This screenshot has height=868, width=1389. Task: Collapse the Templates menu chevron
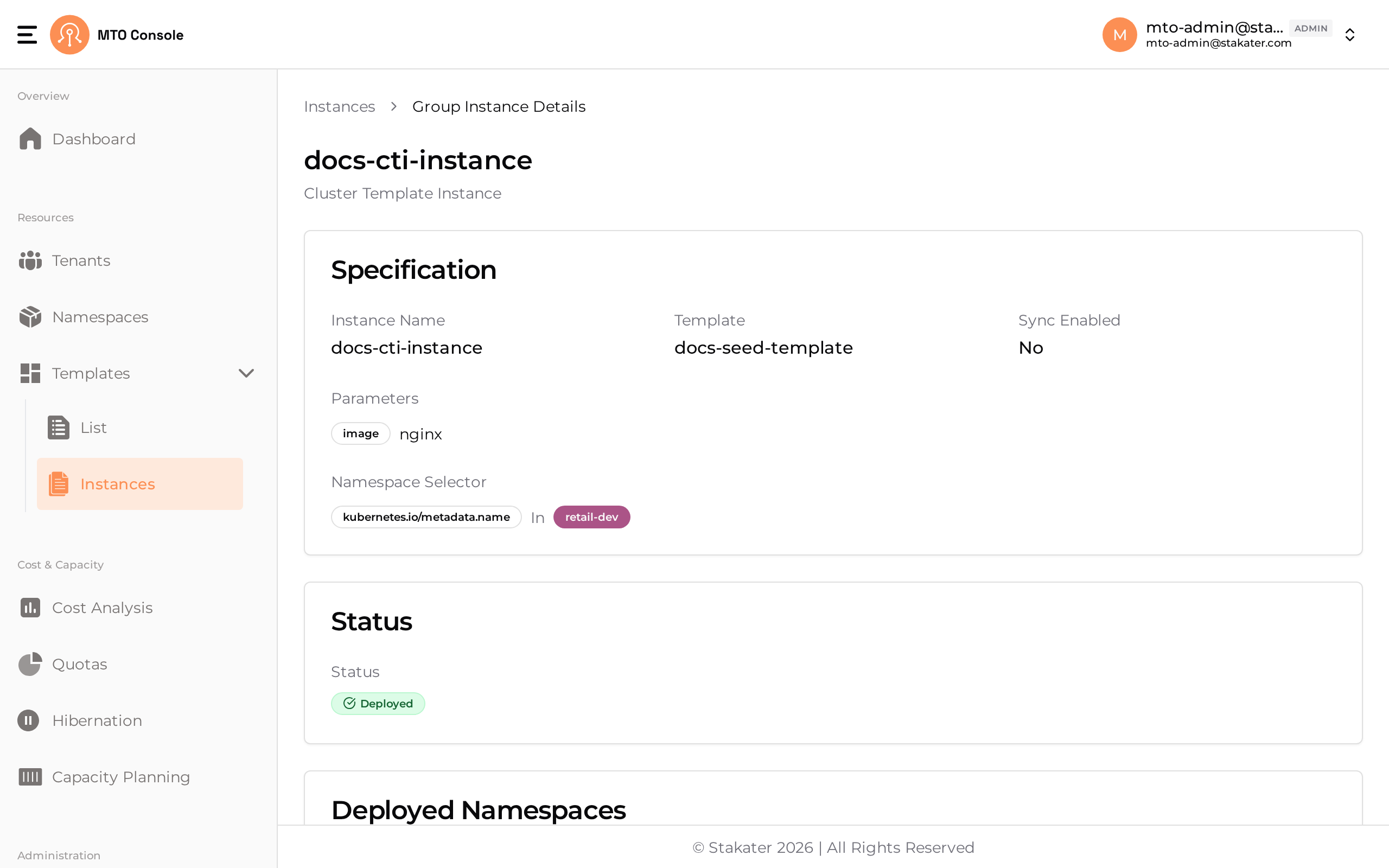[x=246, y=373]
